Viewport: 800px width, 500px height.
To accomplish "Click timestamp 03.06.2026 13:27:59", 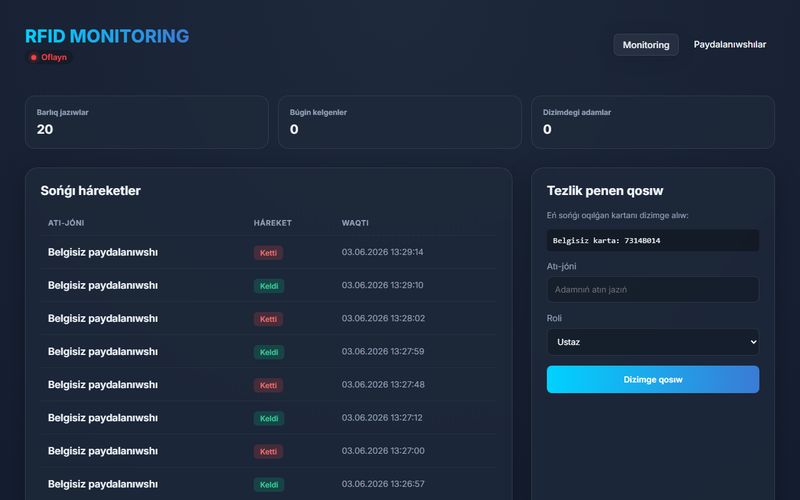I will (x=383, y=352).
